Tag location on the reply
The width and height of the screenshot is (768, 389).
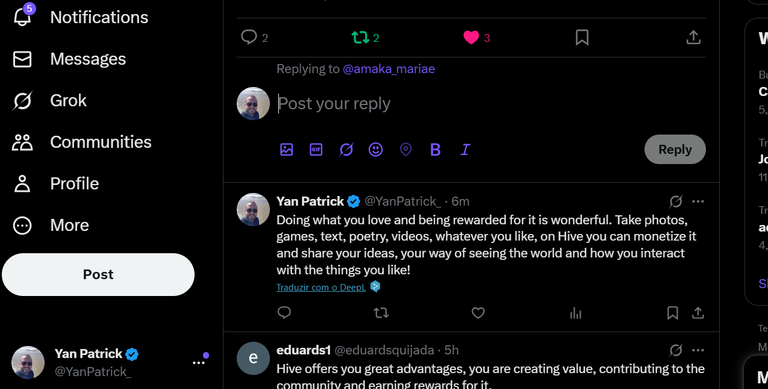click(406, 149)
